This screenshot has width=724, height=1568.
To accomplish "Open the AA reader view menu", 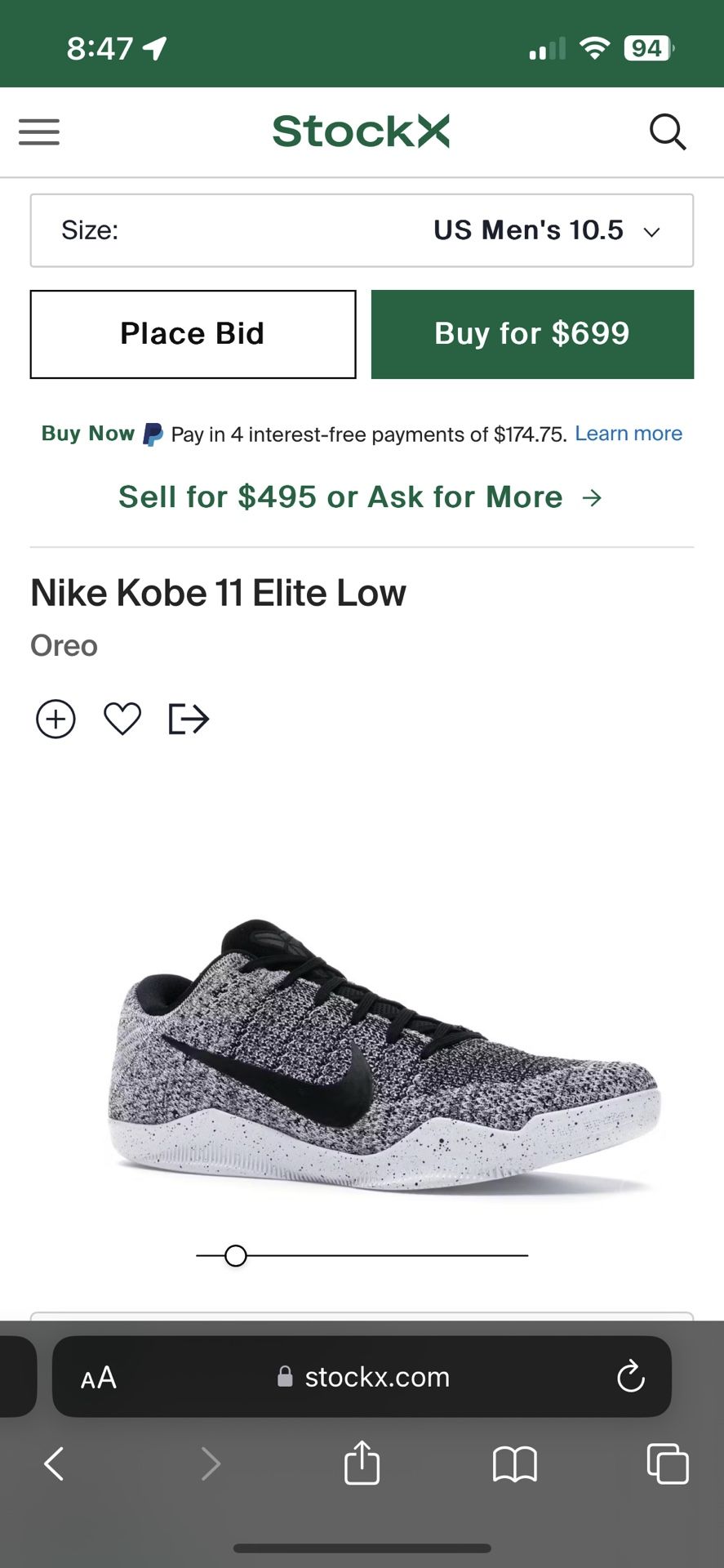I will [x=99, y=1378].
